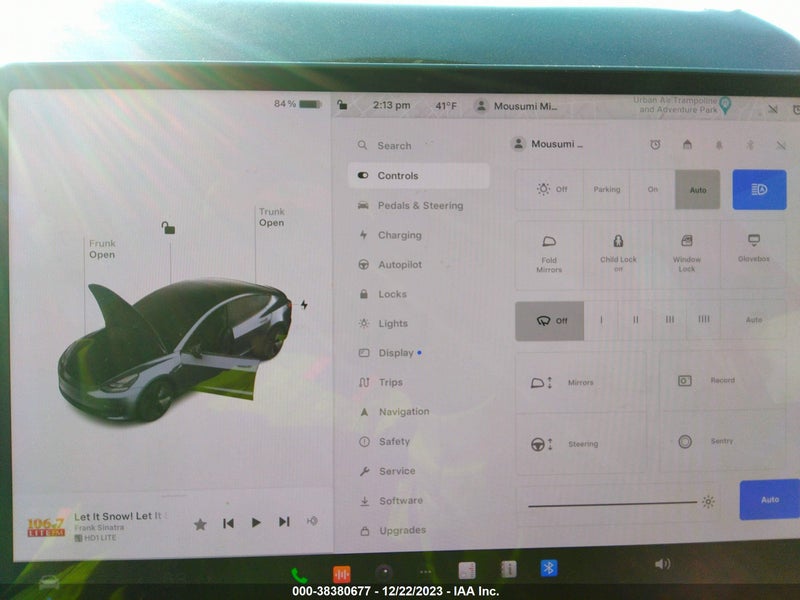Select Auto brightness button

click(x=769, y=499)
